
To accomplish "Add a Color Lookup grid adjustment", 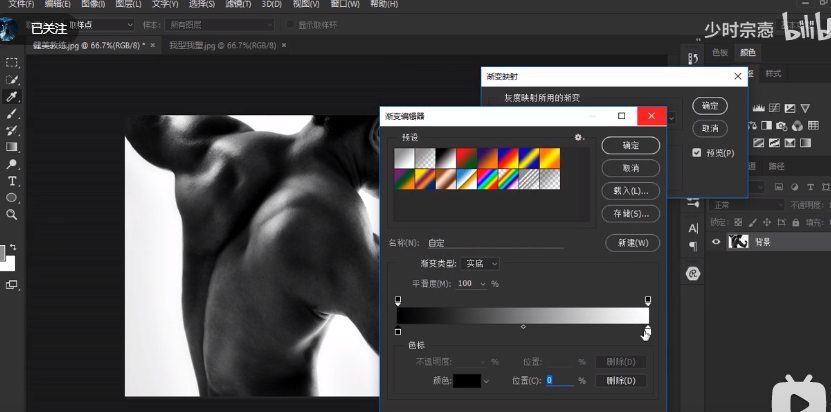I will tap(813, 126).
